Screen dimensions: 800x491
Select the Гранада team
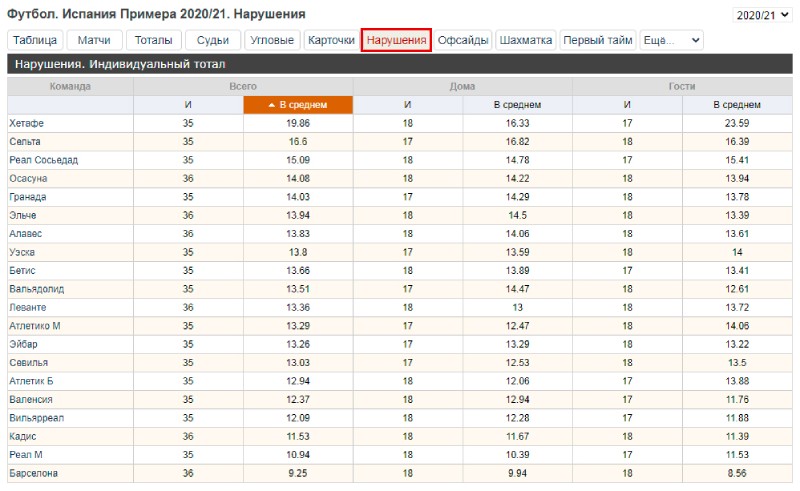click(28, 197)
